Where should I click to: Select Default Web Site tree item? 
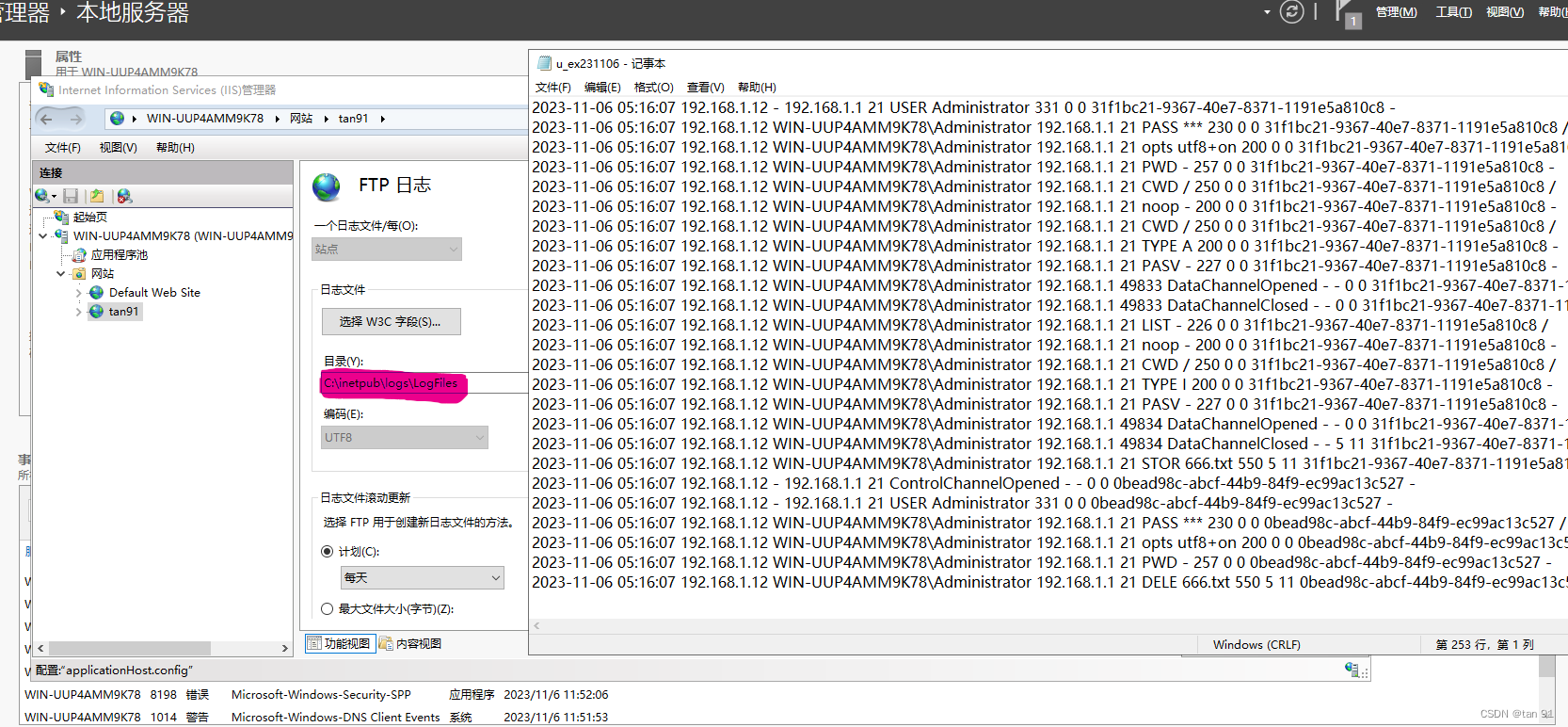154,292
